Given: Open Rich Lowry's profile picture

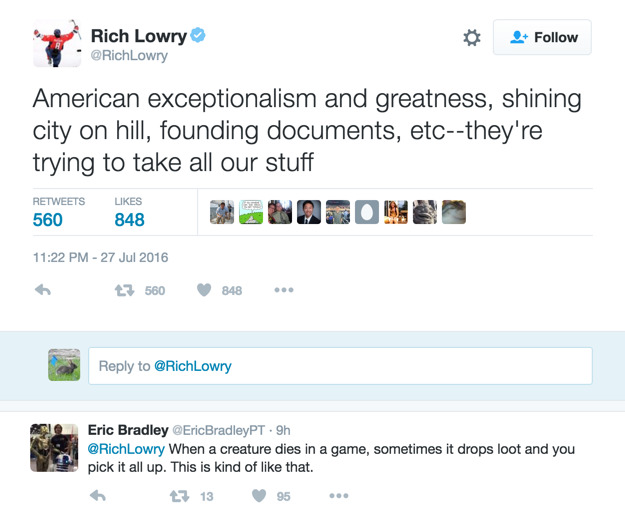Looking at the screenshot, I should point(57,43).
